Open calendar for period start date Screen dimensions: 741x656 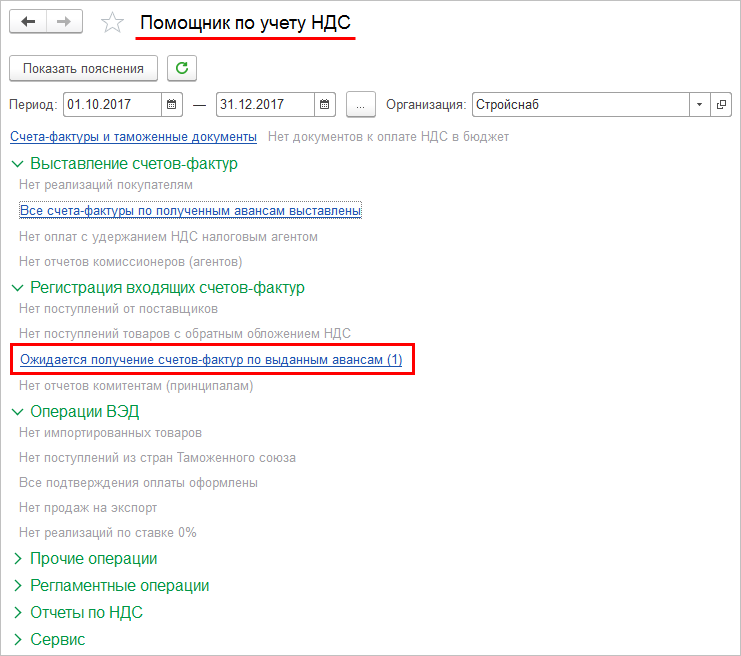coord(172,104)
